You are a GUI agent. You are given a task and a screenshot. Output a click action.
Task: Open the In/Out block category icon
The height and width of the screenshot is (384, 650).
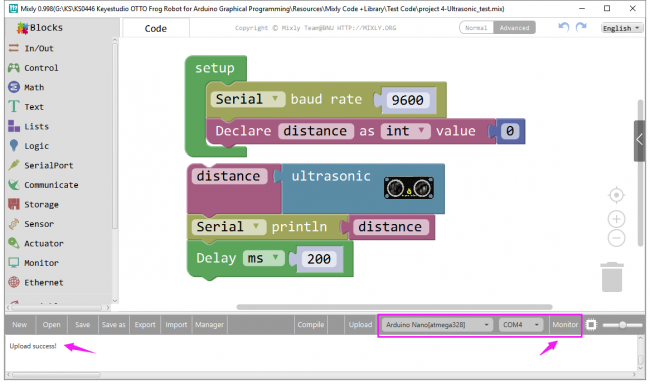tap(14, 48)
